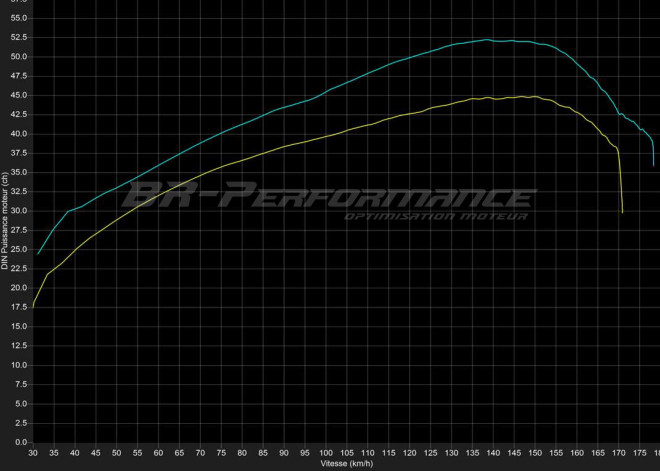Screen dimensions: 660x471
Task: Click the cyan curve's peak near 140 km/h
Action: coord(487,40)
